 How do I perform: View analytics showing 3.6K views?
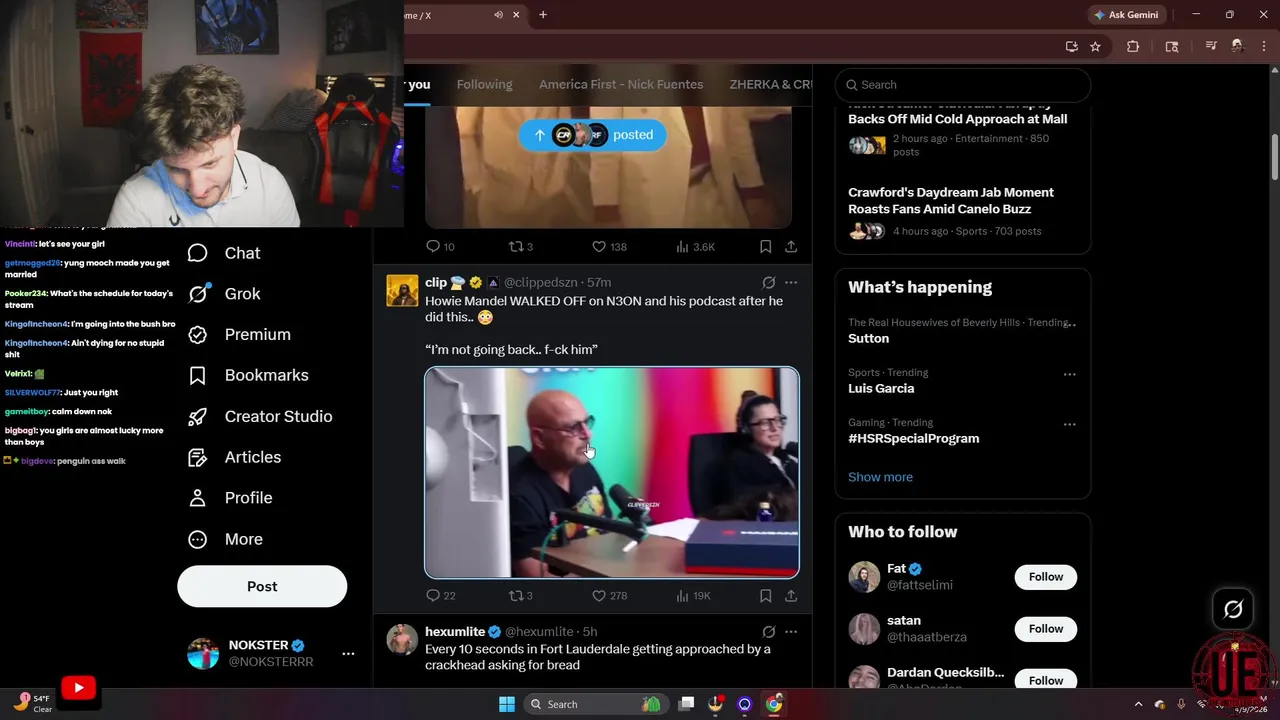point(695,246)
